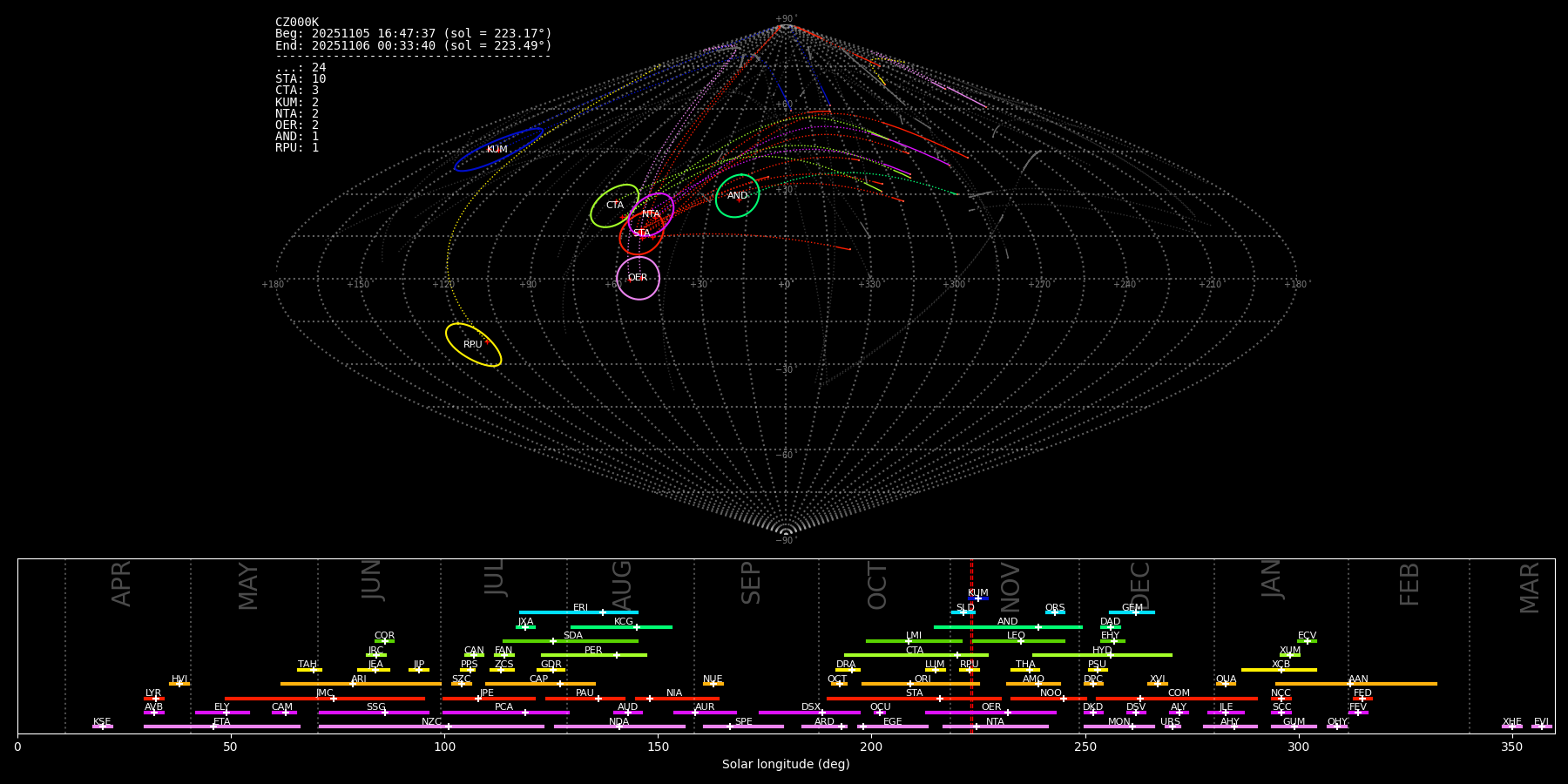
Task: Select the SDA shower bar in timeline
Action: [571, 641]
